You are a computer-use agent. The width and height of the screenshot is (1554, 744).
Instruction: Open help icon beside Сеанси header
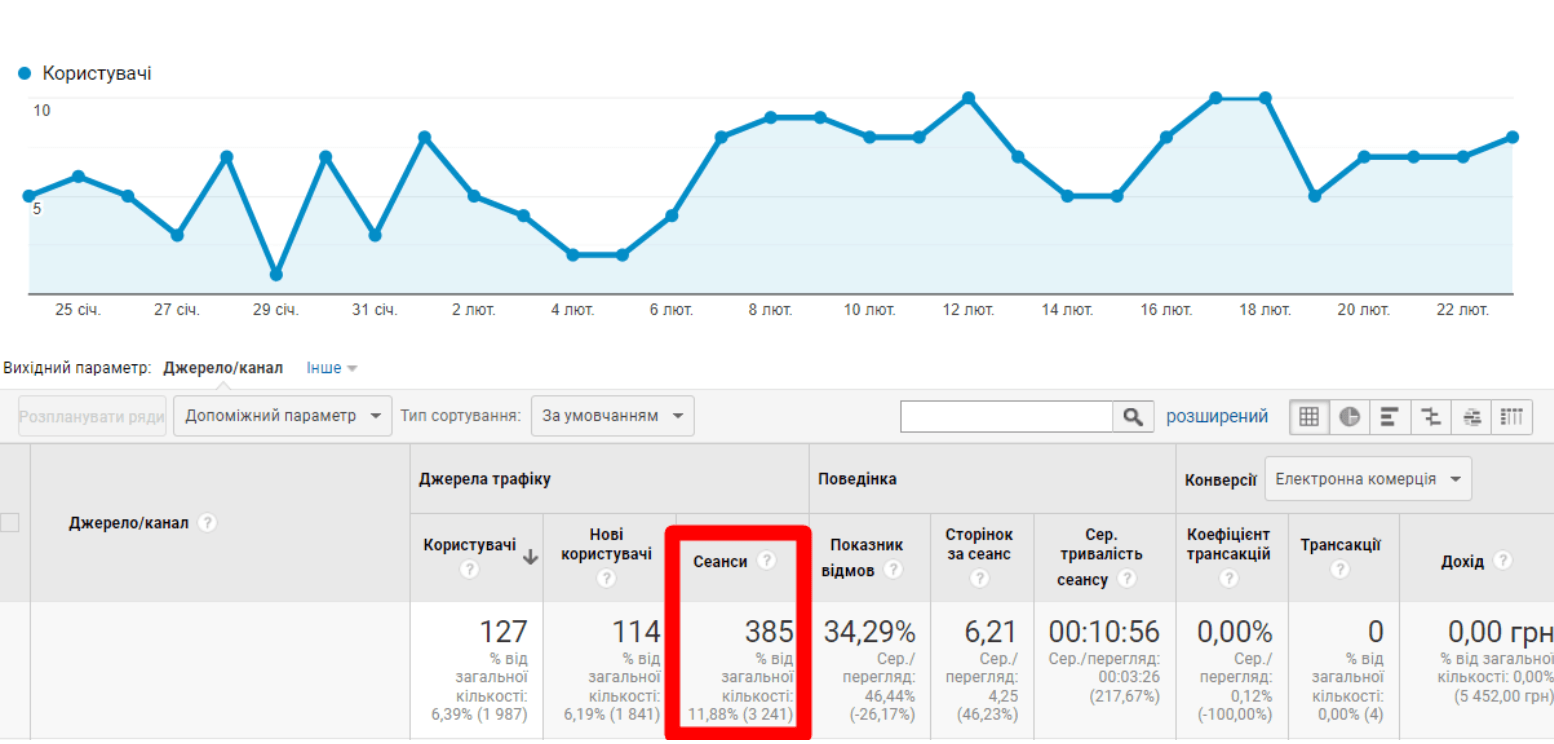pyautogui.click(x=766, y=561)
